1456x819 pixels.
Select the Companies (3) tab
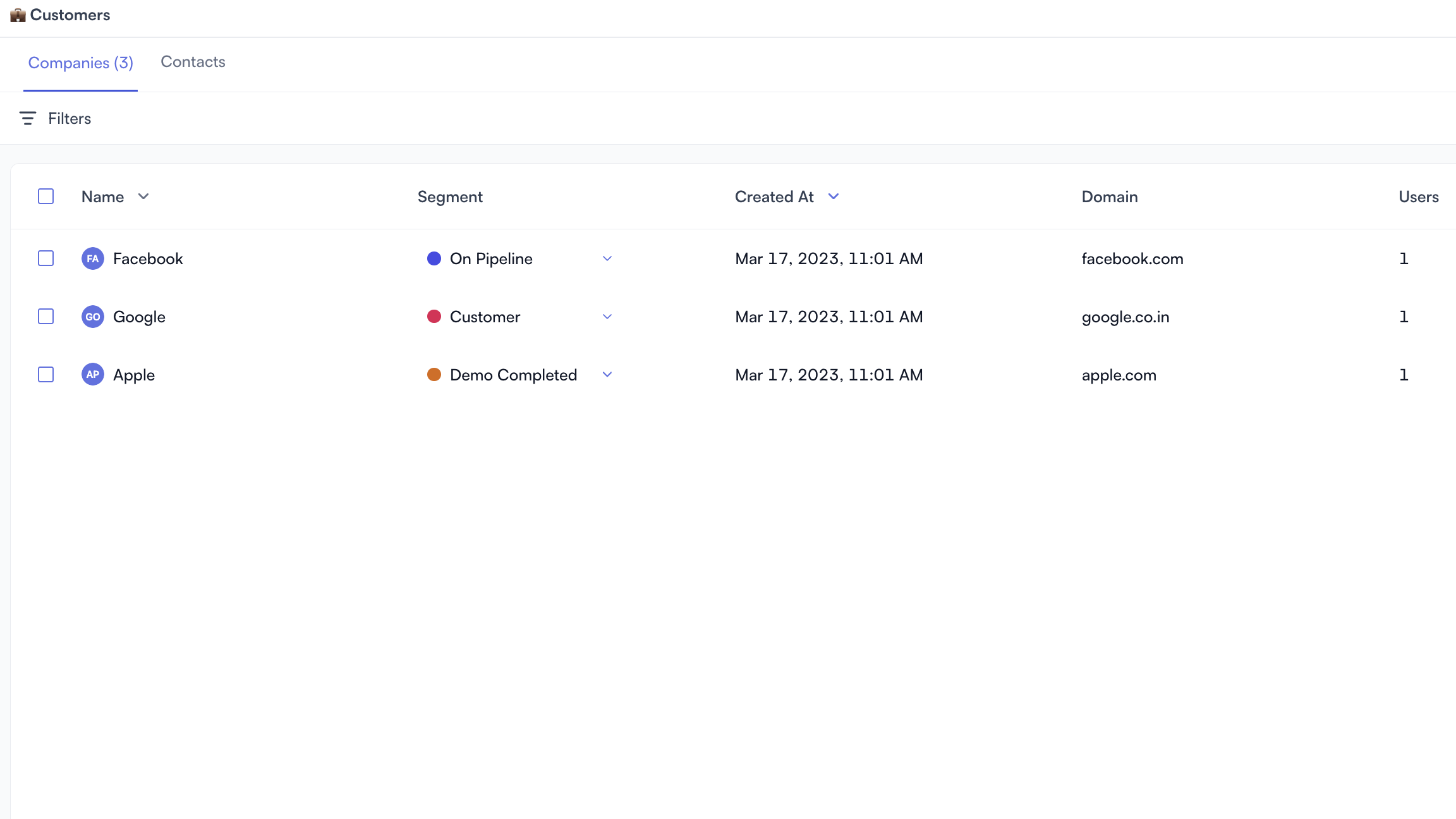(x=81, y=63)
